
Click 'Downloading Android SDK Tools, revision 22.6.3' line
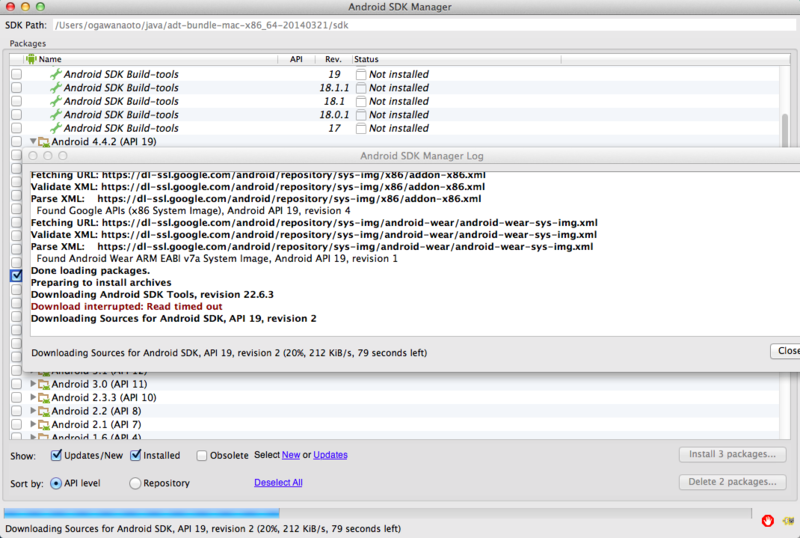click(x=152, y=295)
